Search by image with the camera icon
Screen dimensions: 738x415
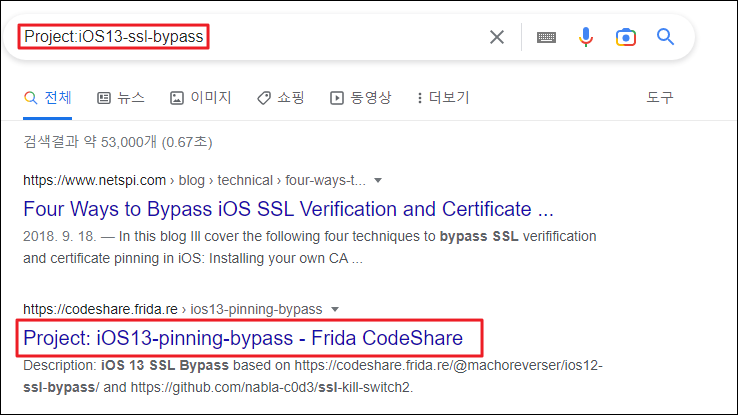pos(626,37)
